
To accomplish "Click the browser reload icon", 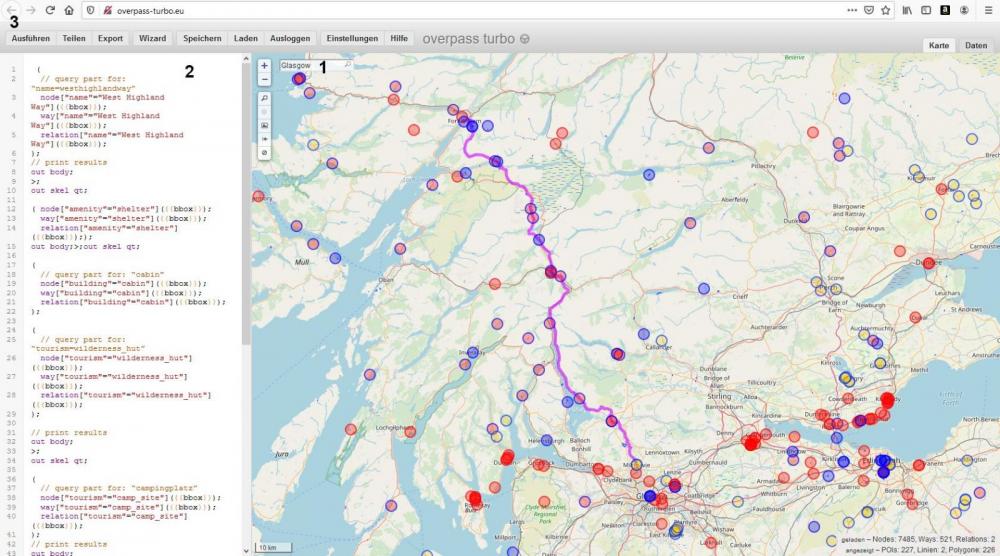I will (x=50, y=10).
